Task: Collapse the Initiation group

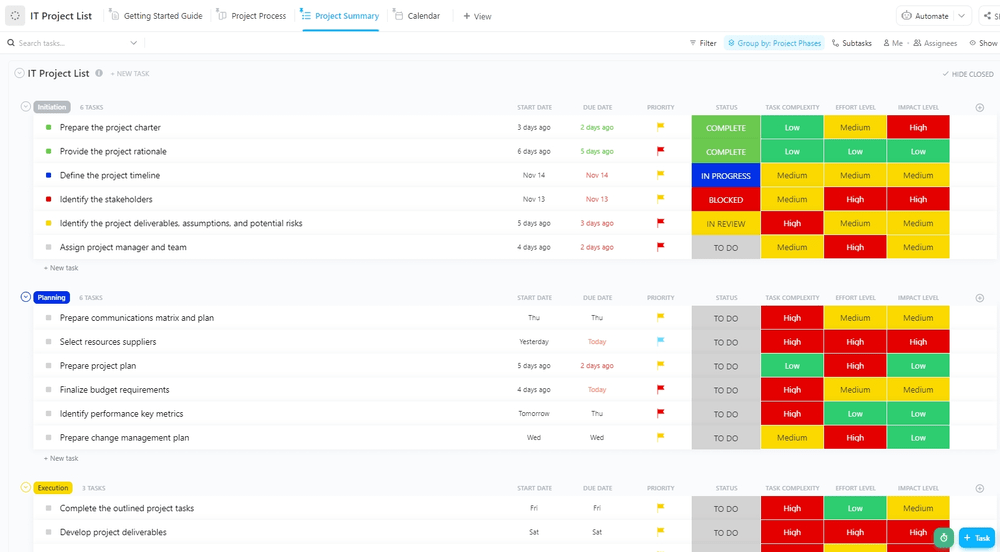Action: (26, 106)
